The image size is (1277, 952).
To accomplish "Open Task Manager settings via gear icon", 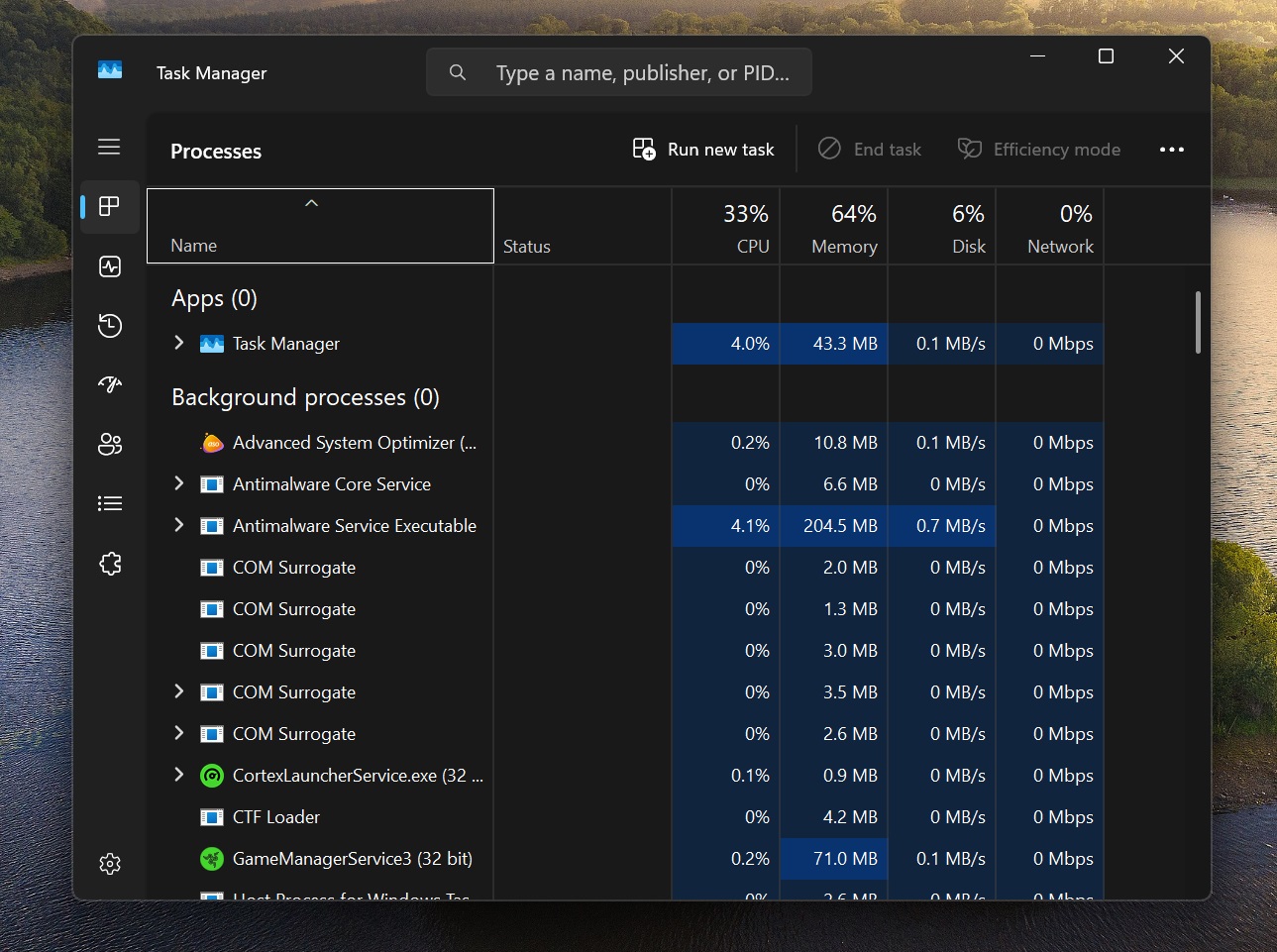I will click(109, 864).
